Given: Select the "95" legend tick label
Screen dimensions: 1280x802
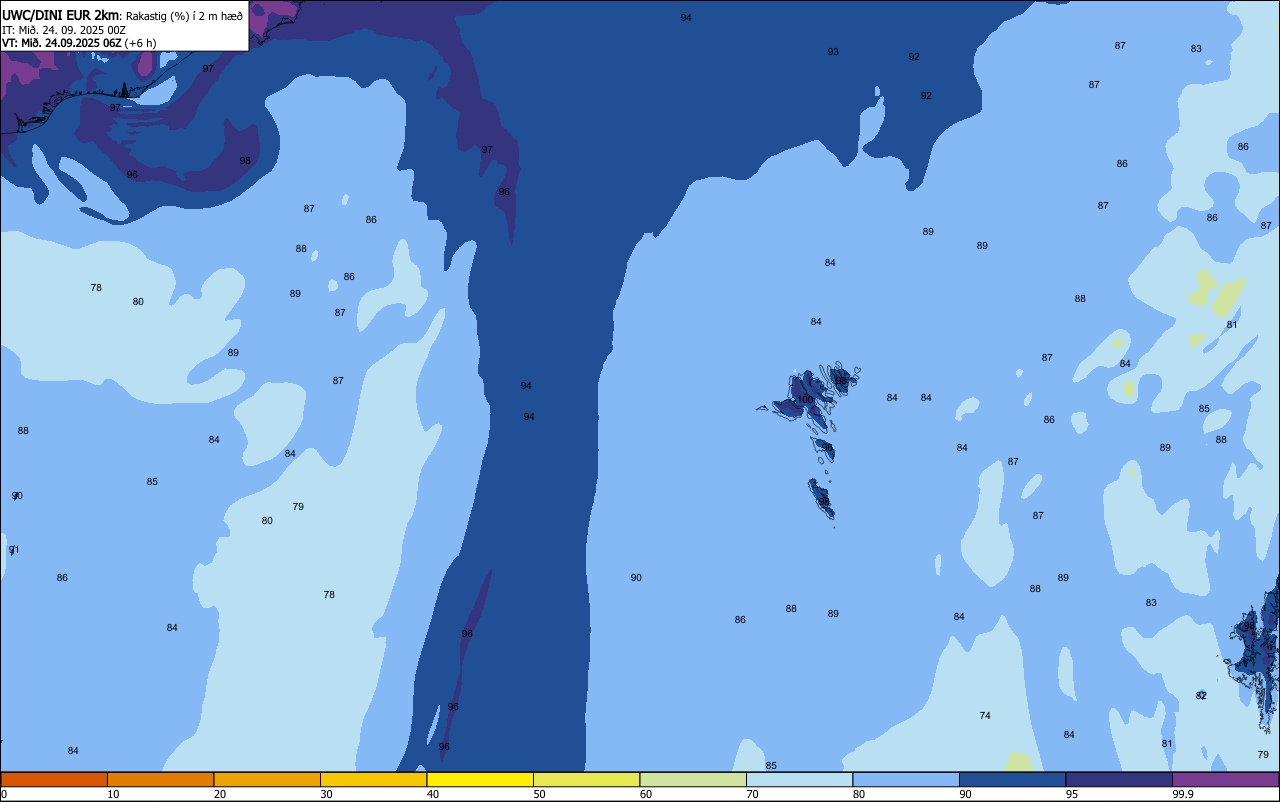Looking at the screenshot, I should point(1072,794).
